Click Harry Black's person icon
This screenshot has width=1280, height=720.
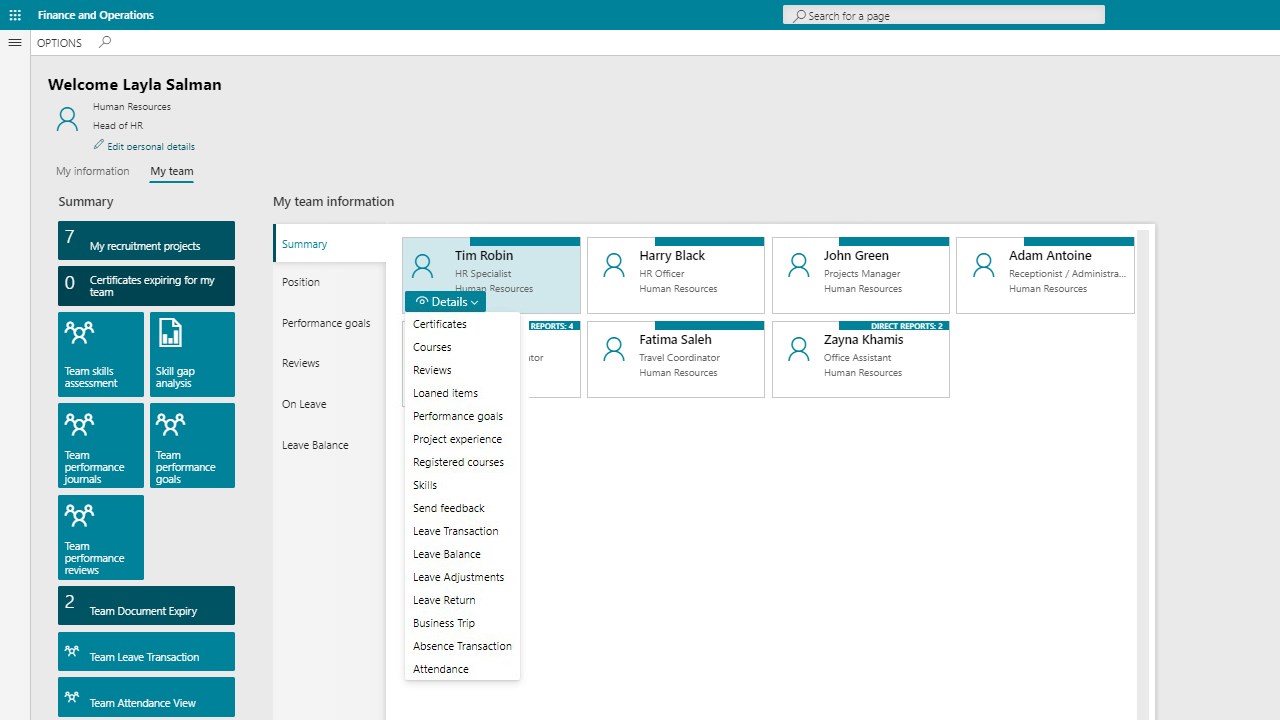click(614, 266)
